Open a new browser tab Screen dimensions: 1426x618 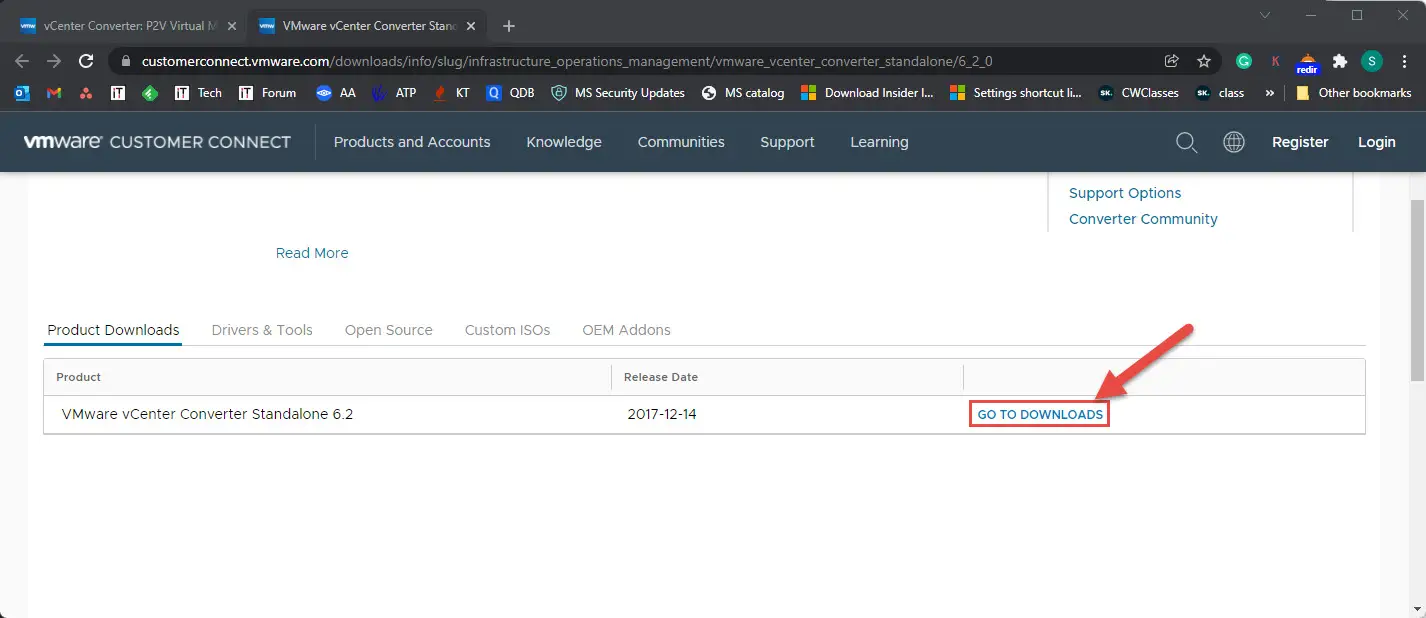[509, 26]
